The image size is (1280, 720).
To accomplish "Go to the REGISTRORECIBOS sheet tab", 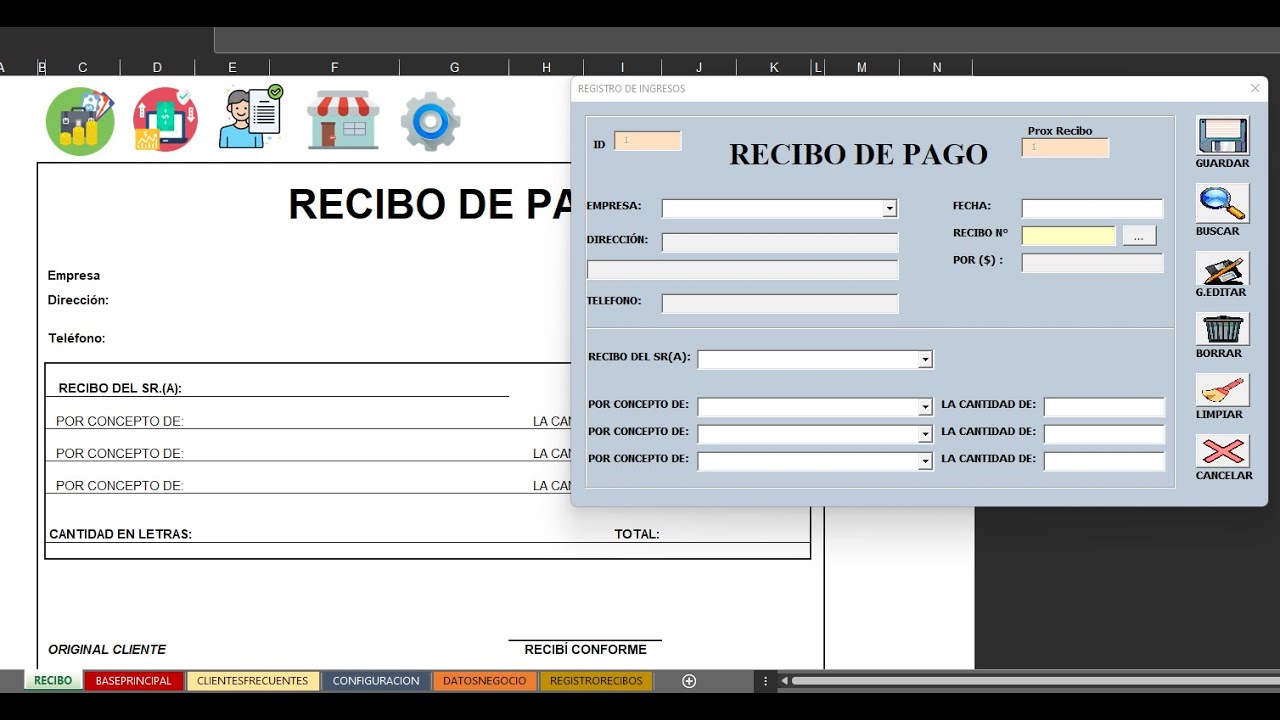I will (x=596, y=681).
